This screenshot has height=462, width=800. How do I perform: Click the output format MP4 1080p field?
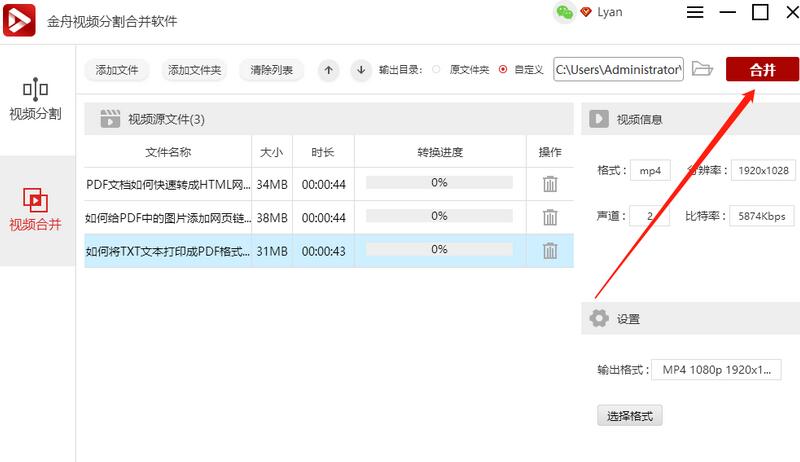coord(714,370)
